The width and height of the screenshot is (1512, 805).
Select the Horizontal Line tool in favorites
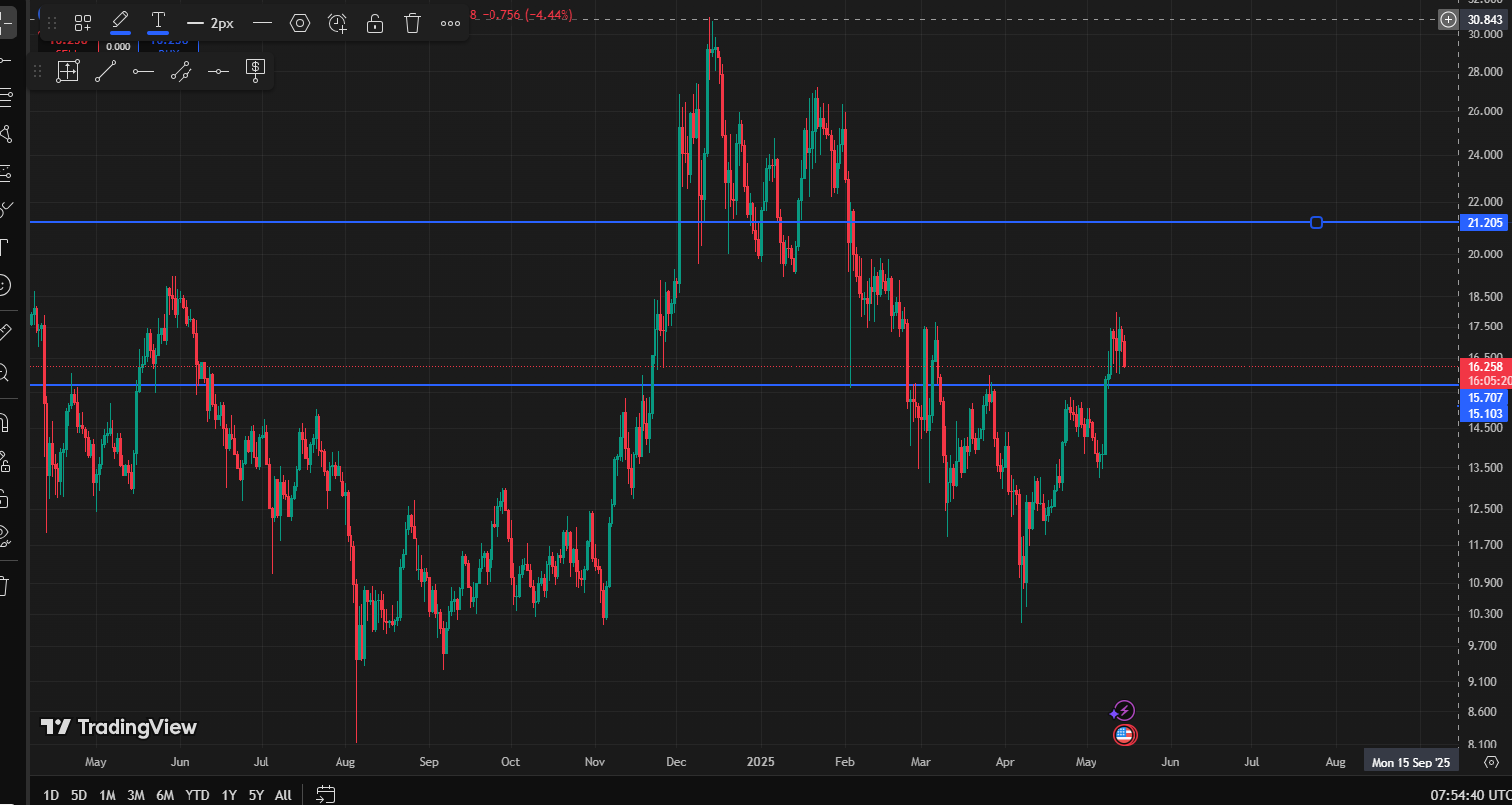tap(218, 71)
